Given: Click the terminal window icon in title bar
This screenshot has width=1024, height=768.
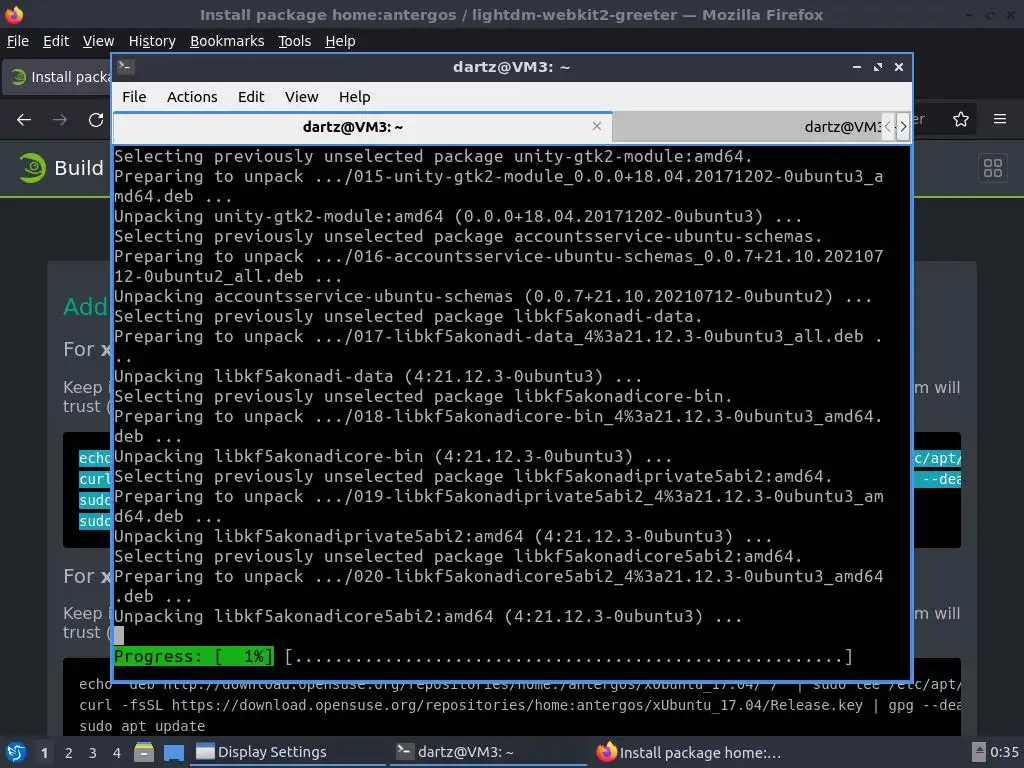Looking at the screenshot, I should coord(126,67).
